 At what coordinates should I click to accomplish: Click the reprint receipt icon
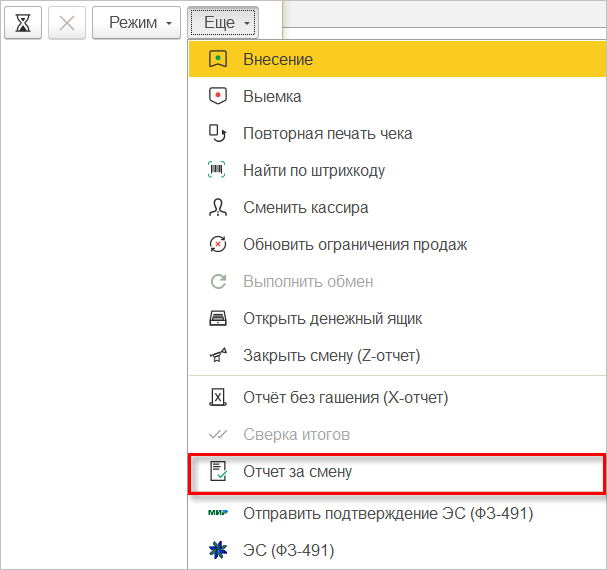click(x=218, y=133)
